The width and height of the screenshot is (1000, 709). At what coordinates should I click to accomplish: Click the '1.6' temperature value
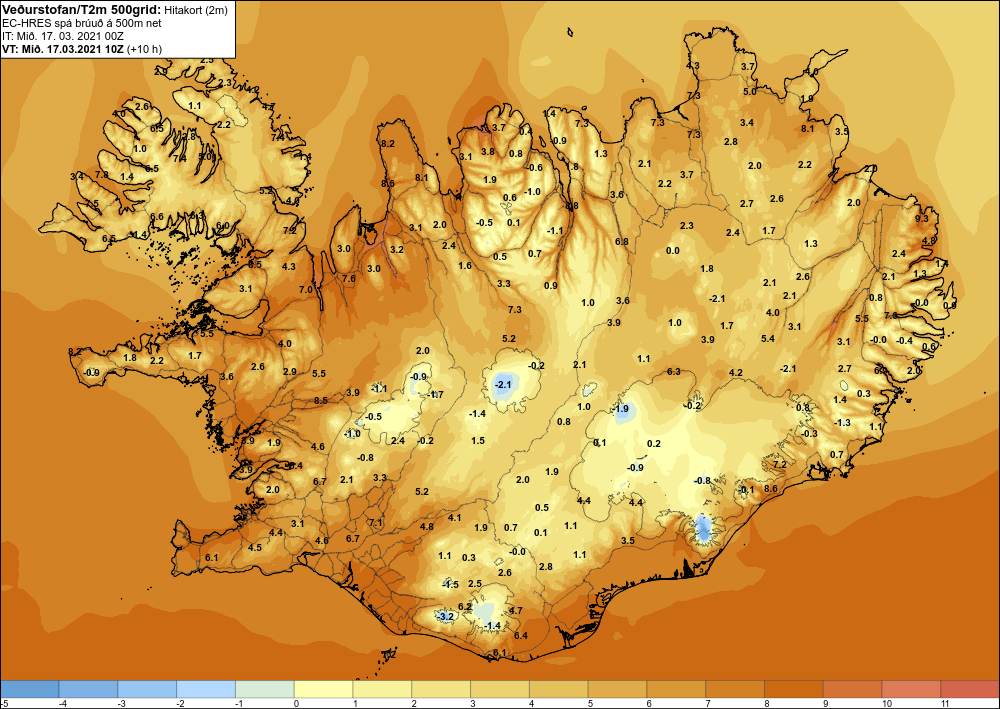(465, 265)
